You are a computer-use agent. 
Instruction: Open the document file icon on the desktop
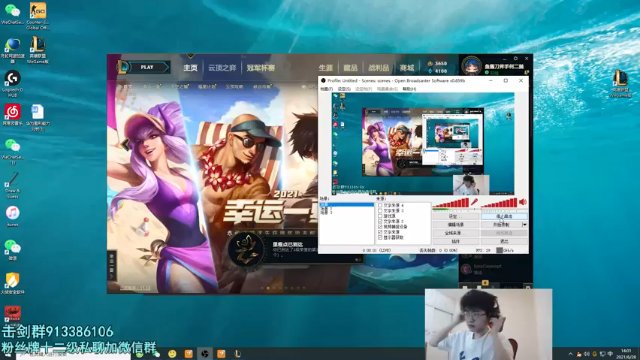point(38,118)
